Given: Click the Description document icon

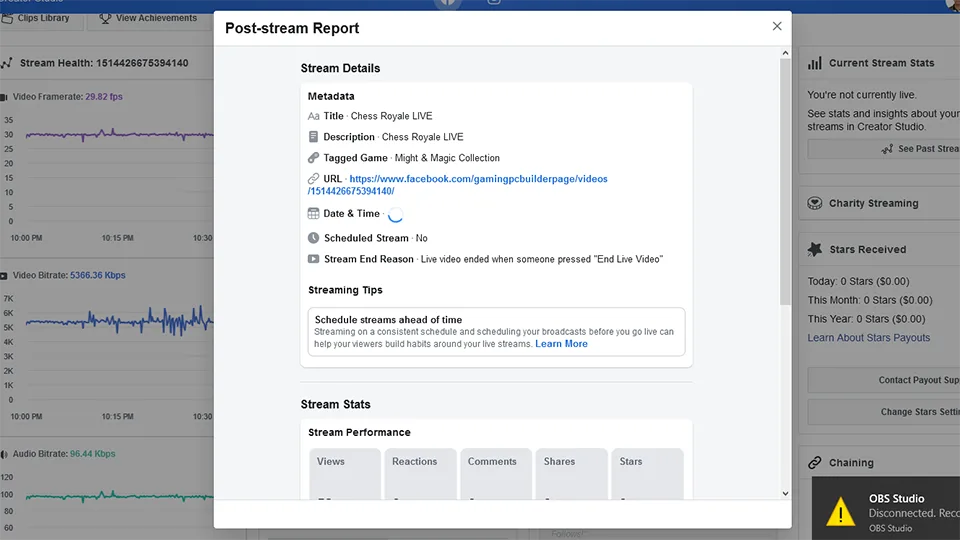Looking at the screenshot, I should (x=313, y=137).
